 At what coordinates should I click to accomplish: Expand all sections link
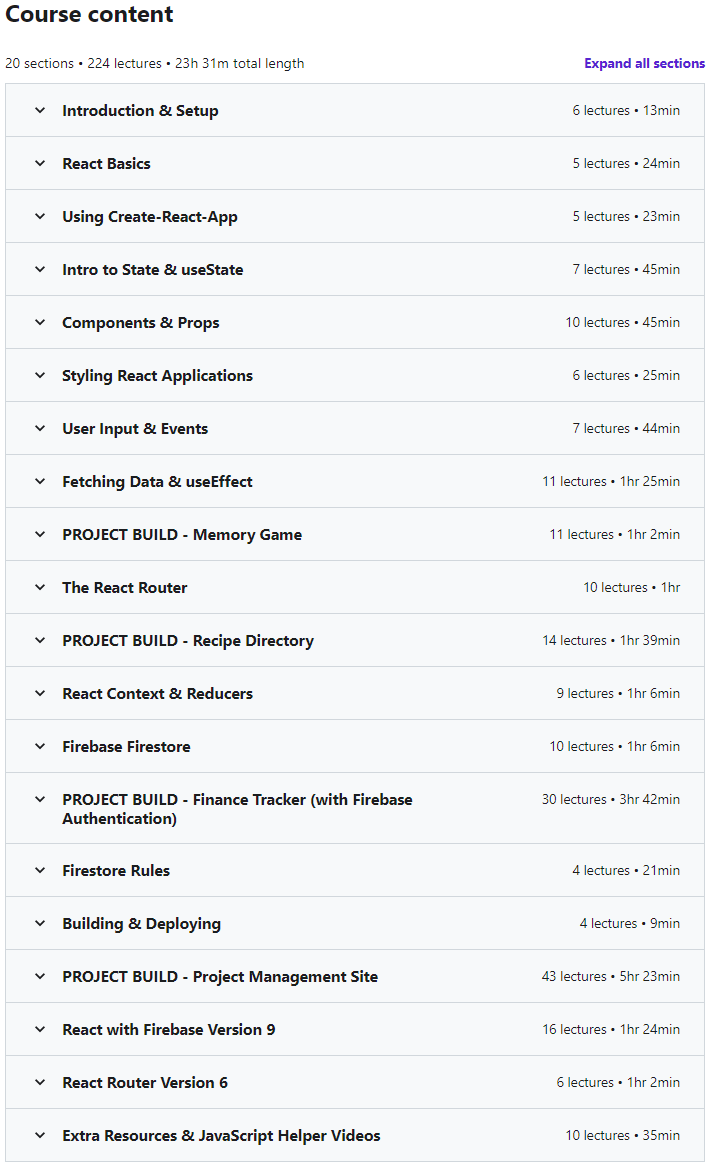click(x=644, y=63)
